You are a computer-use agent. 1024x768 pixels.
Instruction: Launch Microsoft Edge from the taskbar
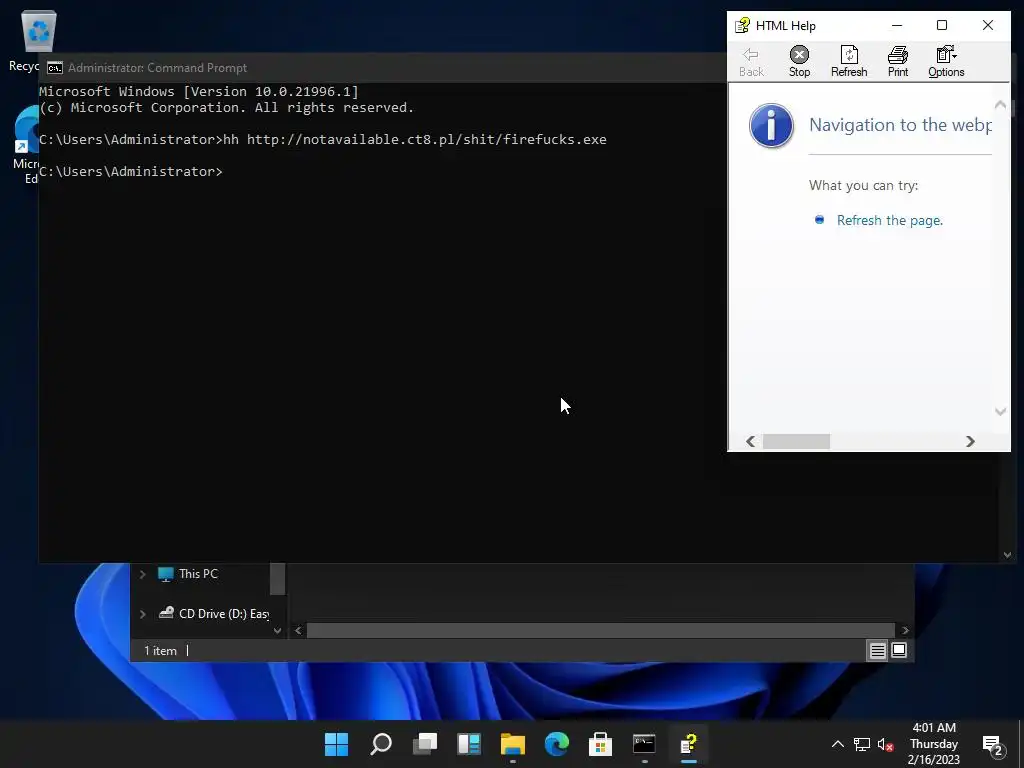(556, 744)
